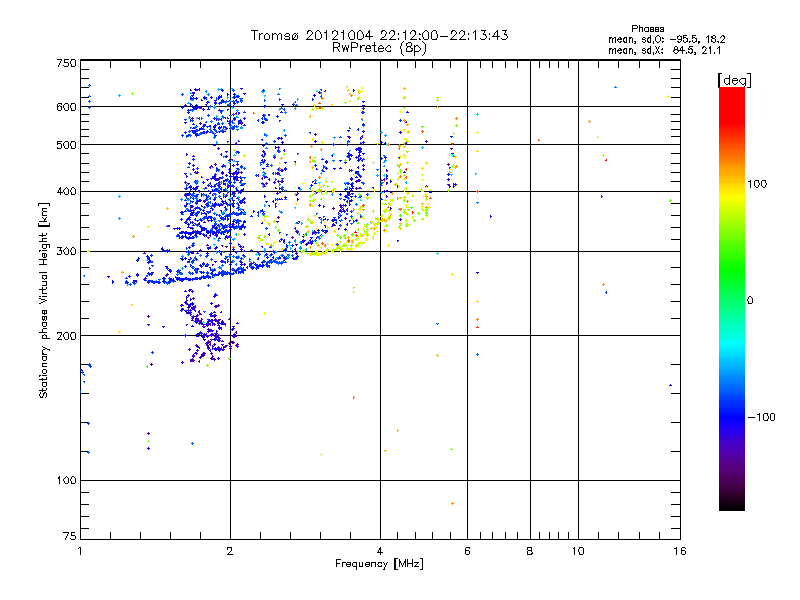
Task: Click the x-axis tick label '10'
Action: pos(578,551)
